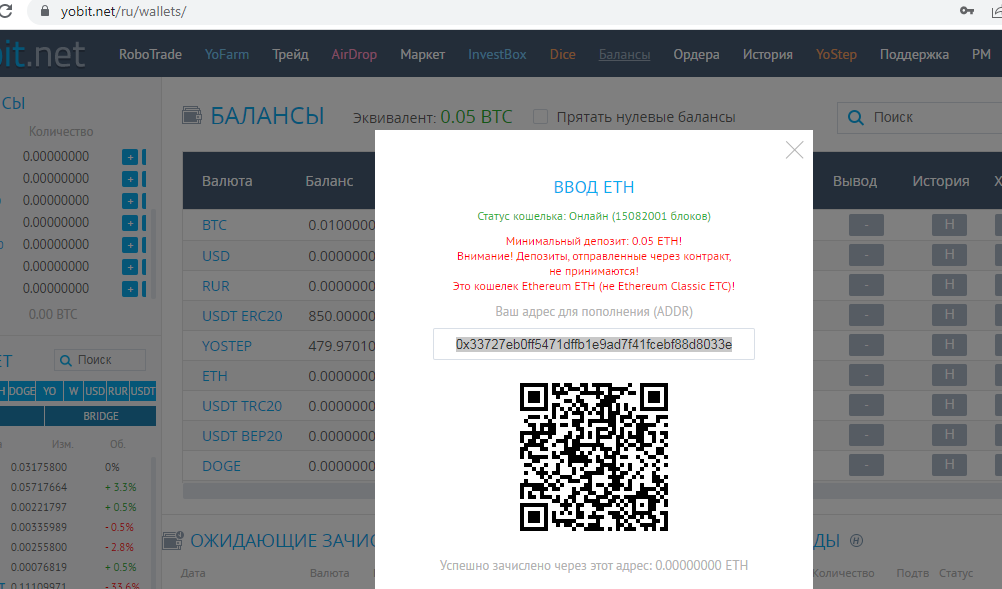1002x589 pixels.
Task: Open USDT TRC20 currency link
Action: 242,406
